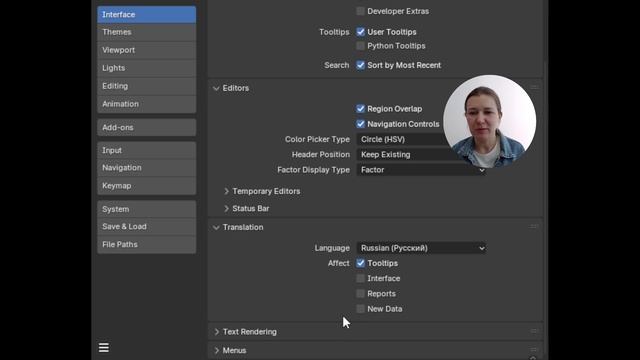Enable Interface translation under Affect
The width and height of the screenshot is (640, 360).
pyautogui.click(x=360, y=278)
